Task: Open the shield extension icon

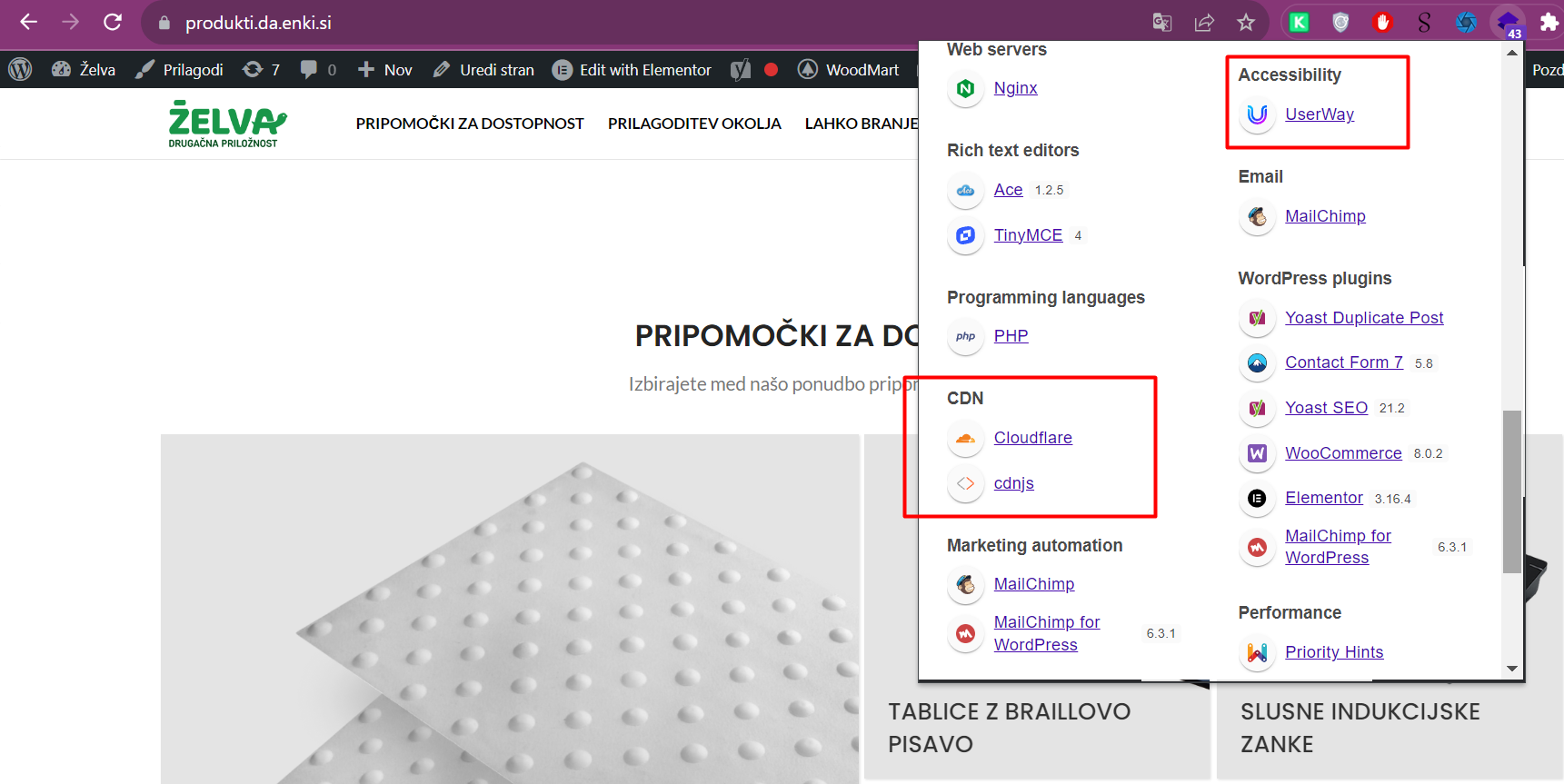Action: [1340, 23]
